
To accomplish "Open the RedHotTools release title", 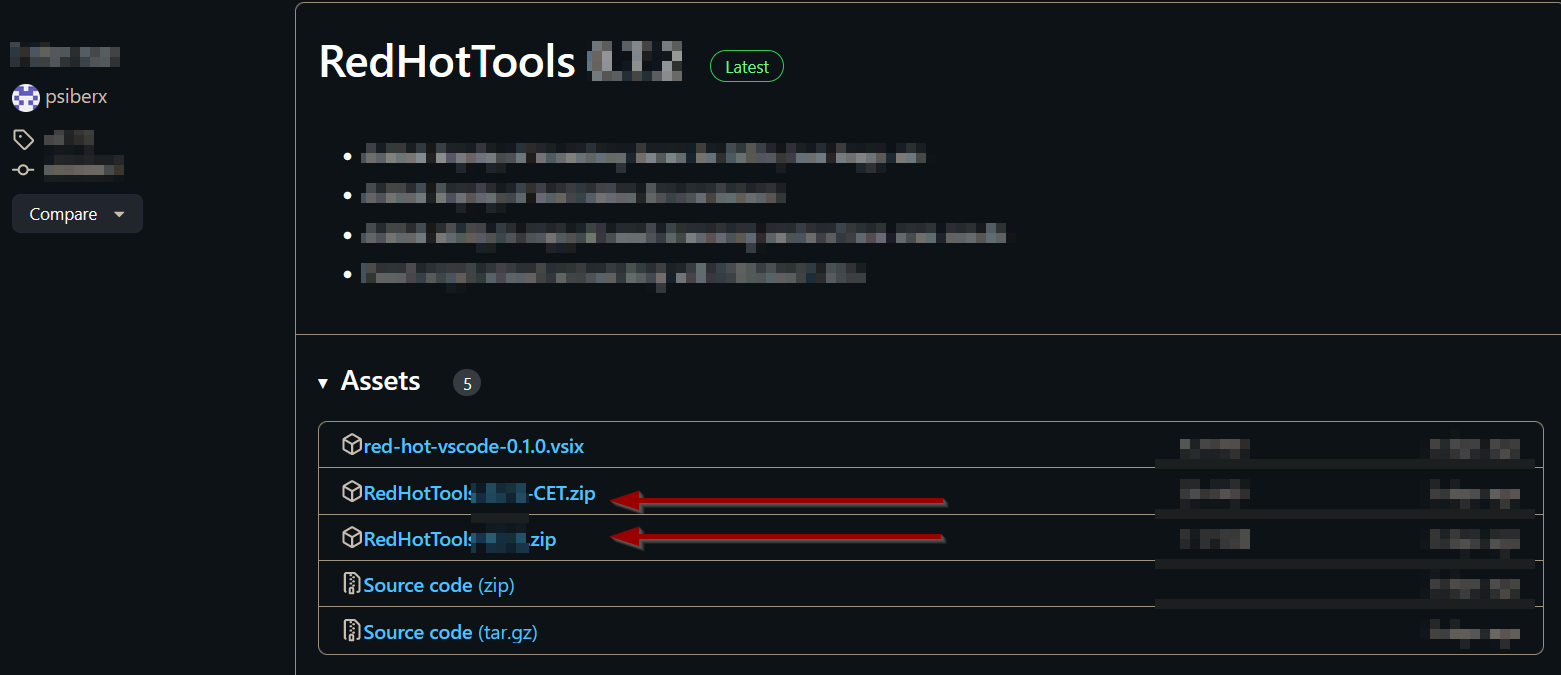I will point(447,62).
